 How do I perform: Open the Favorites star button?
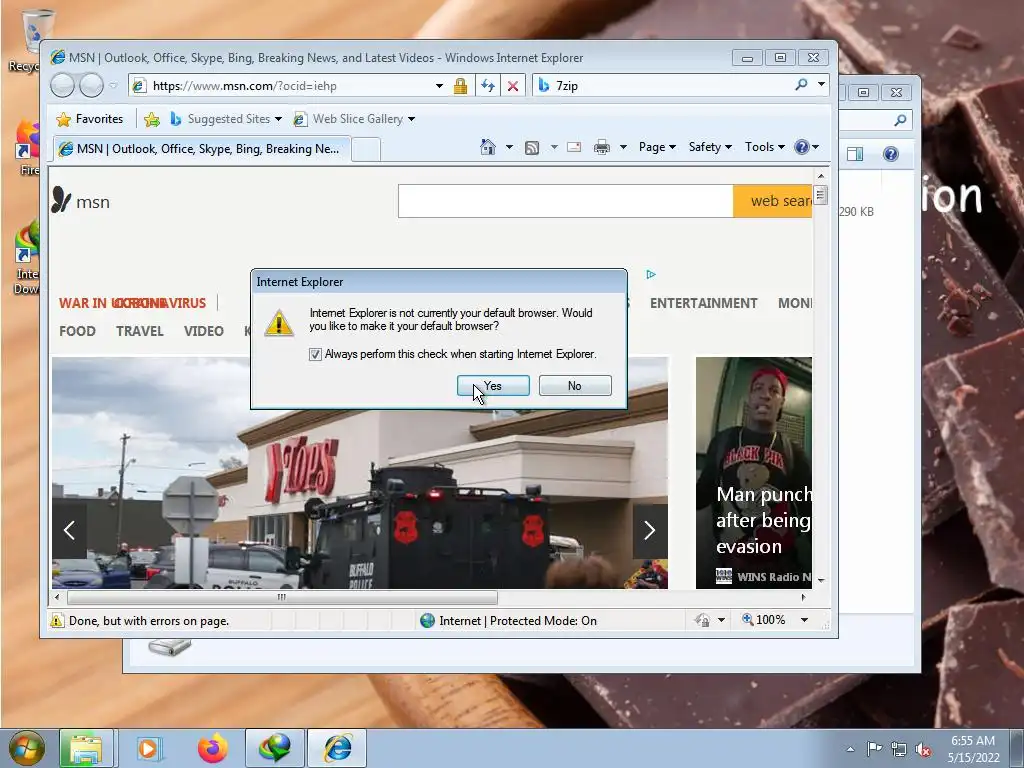tap(90, 119)
